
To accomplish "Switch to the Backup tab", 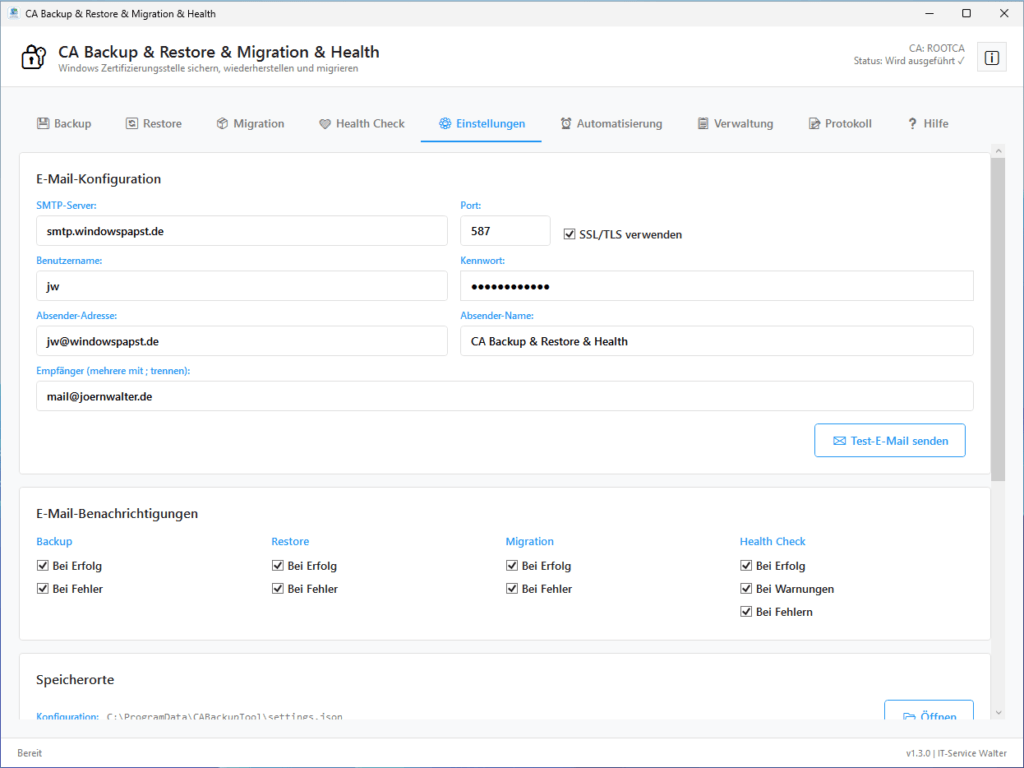I will pyautogui.click(x=64, y=123).
